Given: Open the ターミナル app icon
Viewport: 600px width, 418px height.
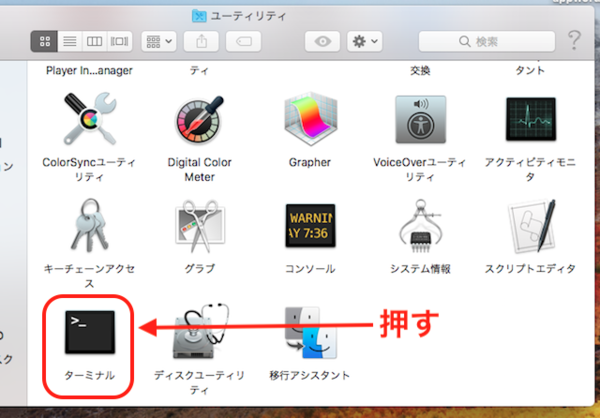Looking at the screenshot, I should pos(90,332).
